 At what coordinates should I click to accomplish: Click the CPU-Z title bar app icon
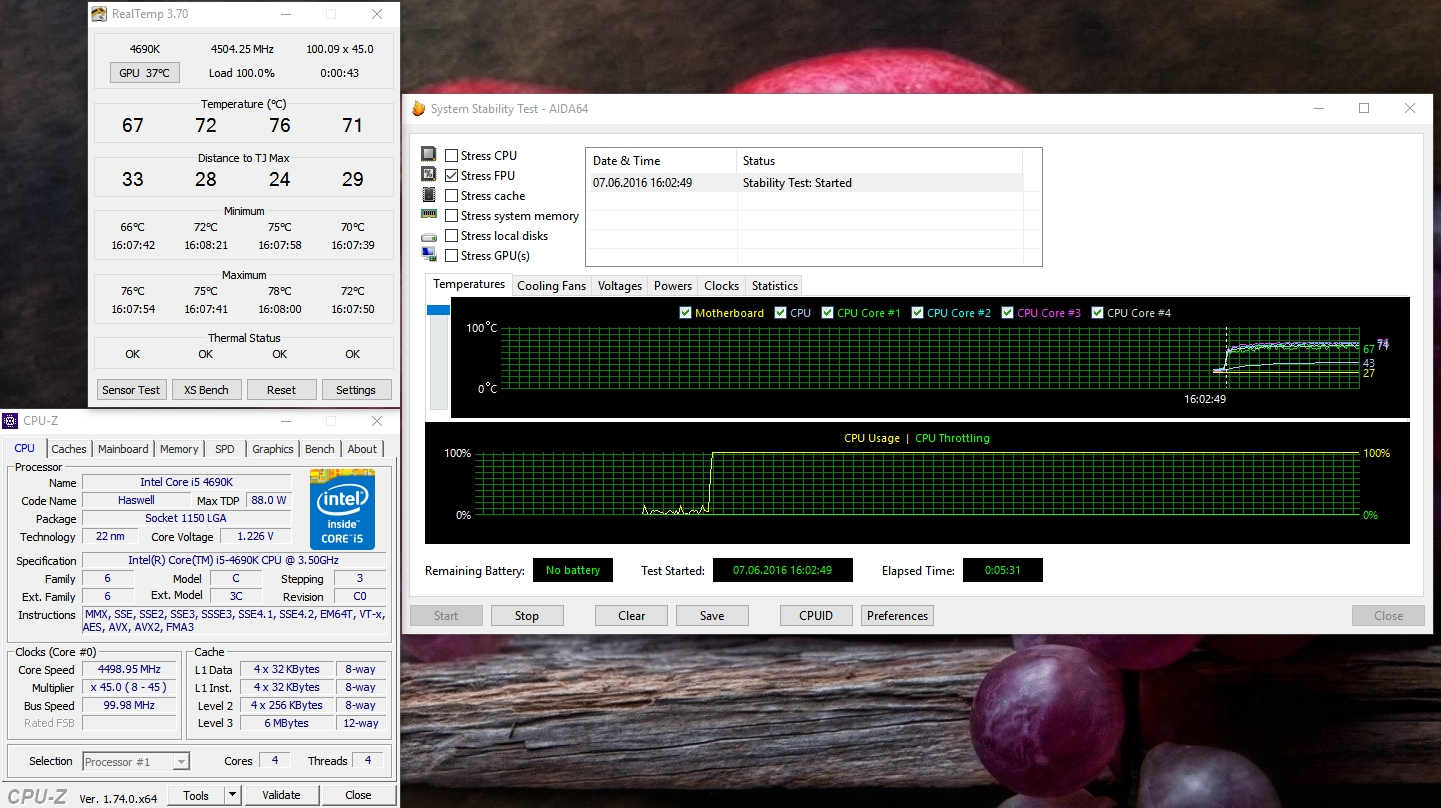pos(11,421)
